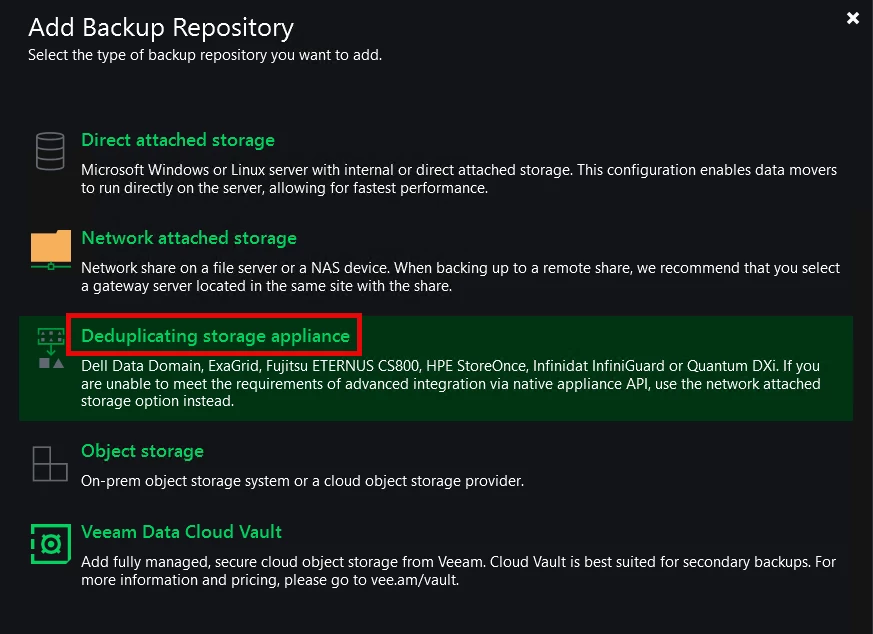This screenshot has width=873, height=634.
Task: Click the Direct attached storage disk icon
Action: (x=50, y=151)
